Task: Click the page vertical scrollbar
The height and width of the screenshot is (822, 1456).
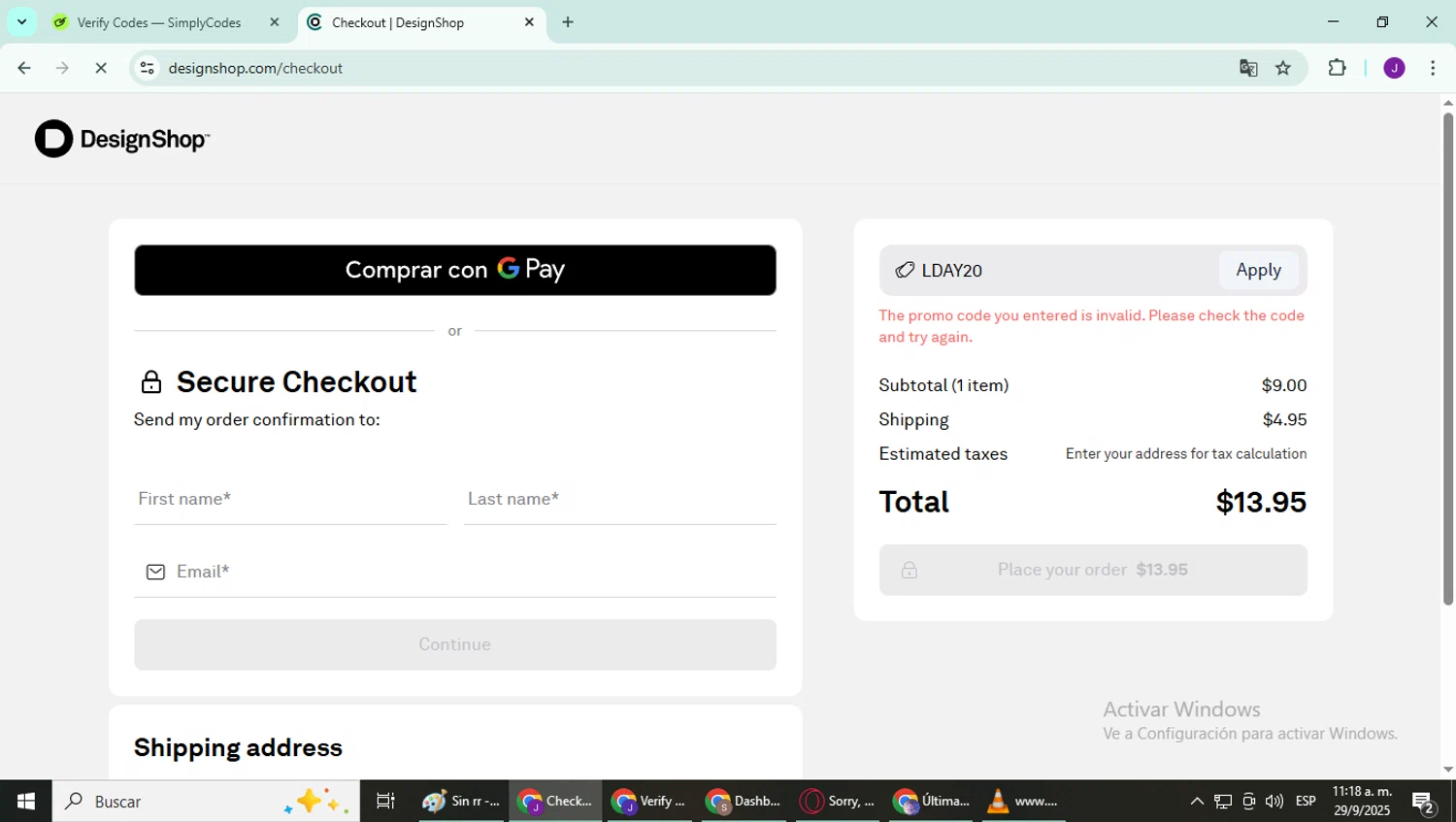Action: [x=1448, y=359]
